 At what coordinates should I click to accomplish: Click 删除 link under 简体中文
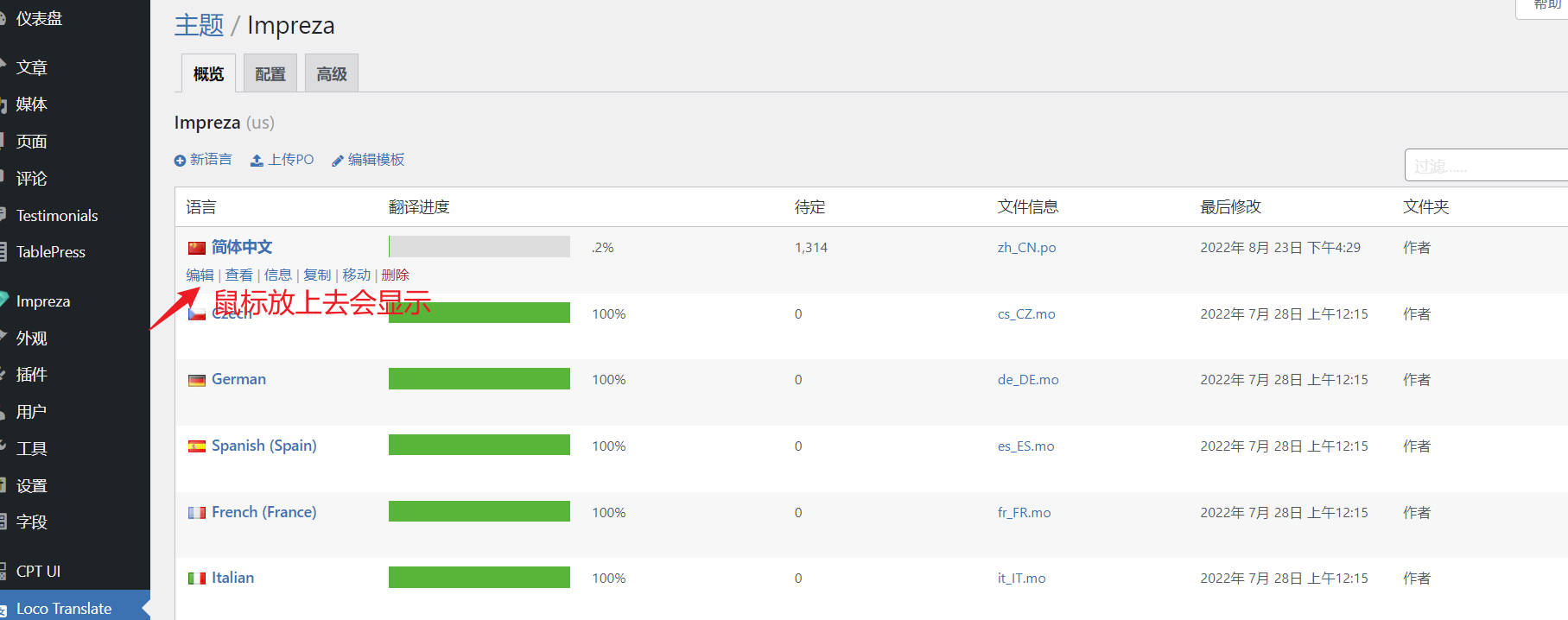[395, 275]
